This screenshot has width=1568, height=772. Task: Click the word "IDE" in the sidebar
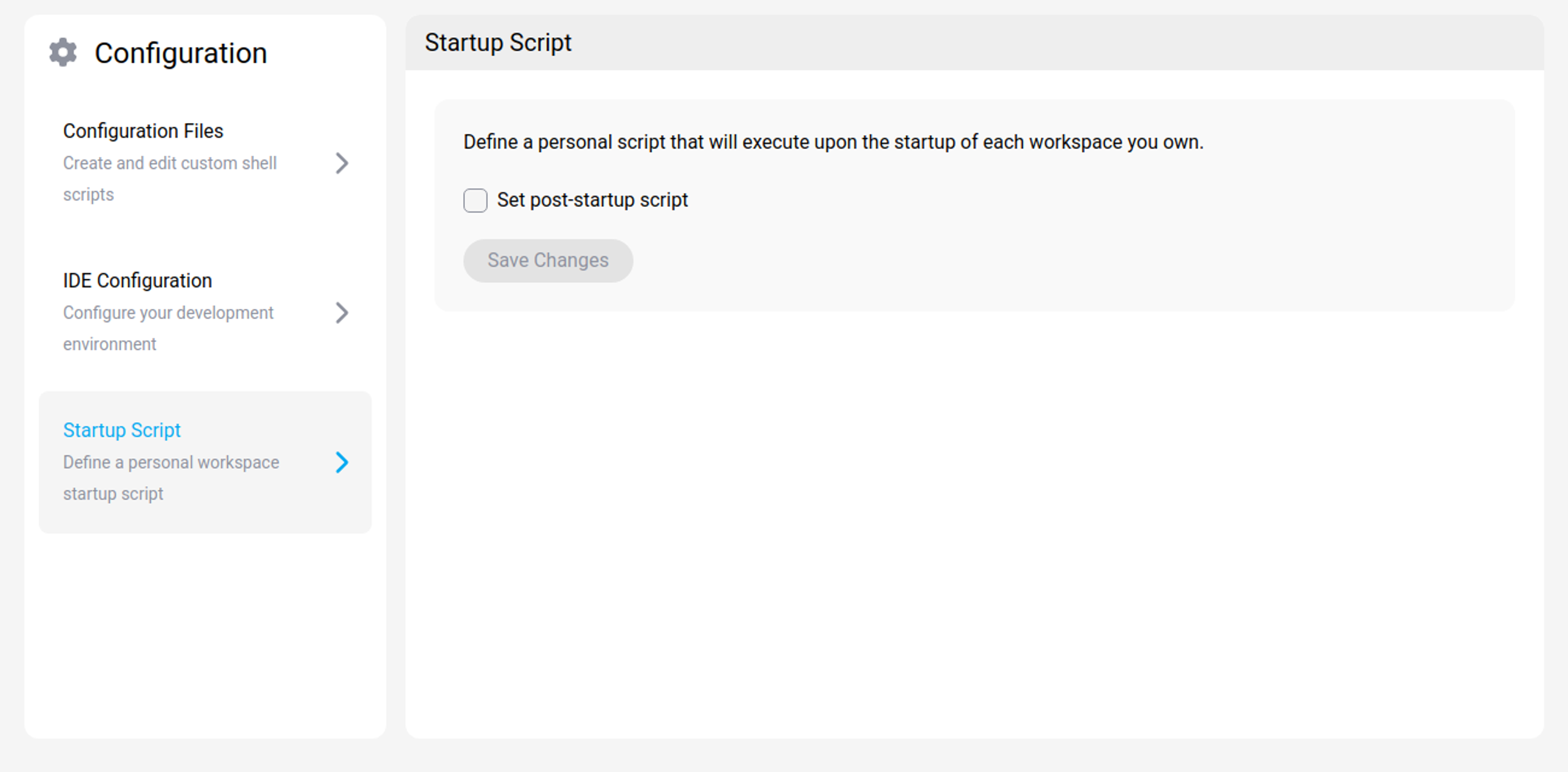tap(77, 281)
